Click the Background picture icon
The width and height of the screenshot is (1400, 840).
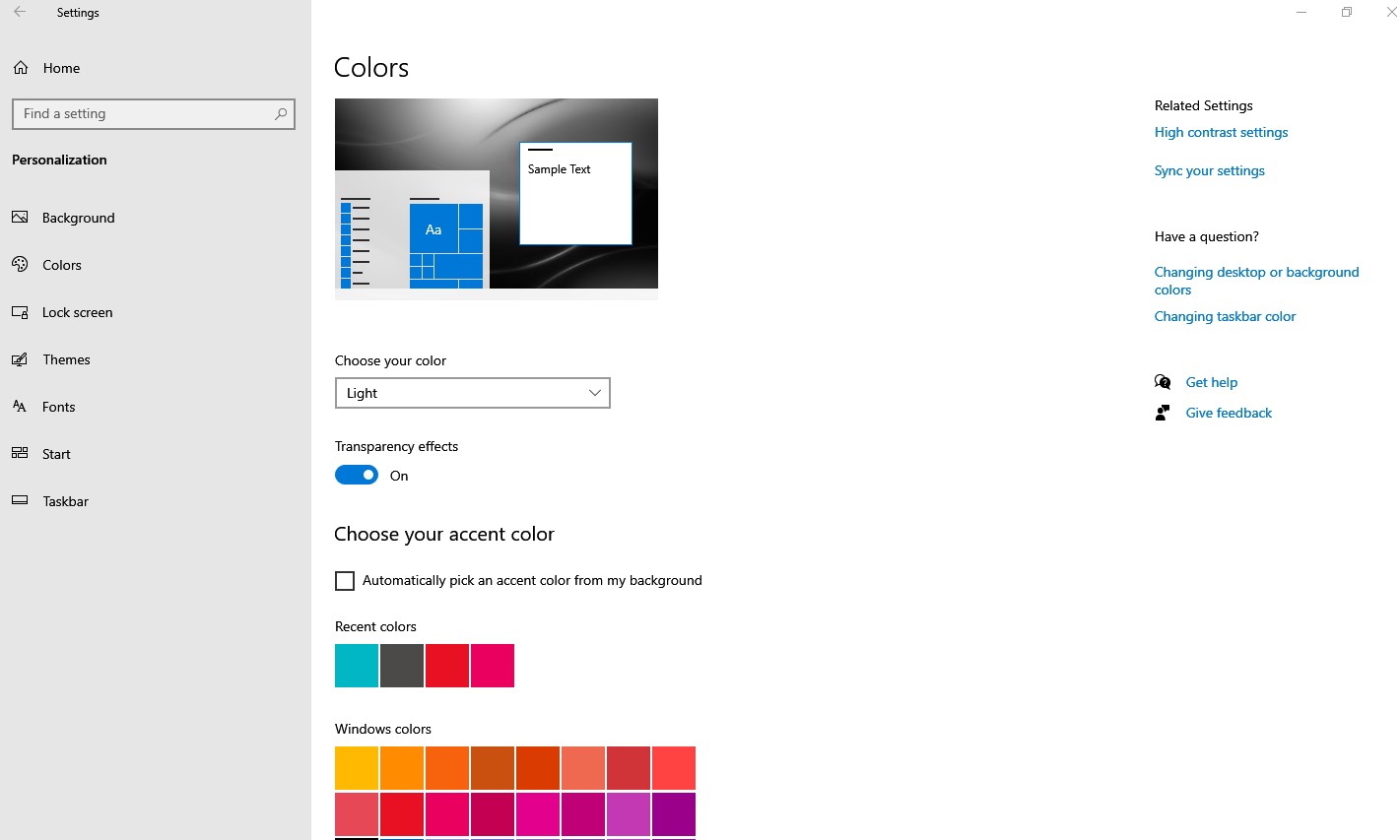point(20,217)
